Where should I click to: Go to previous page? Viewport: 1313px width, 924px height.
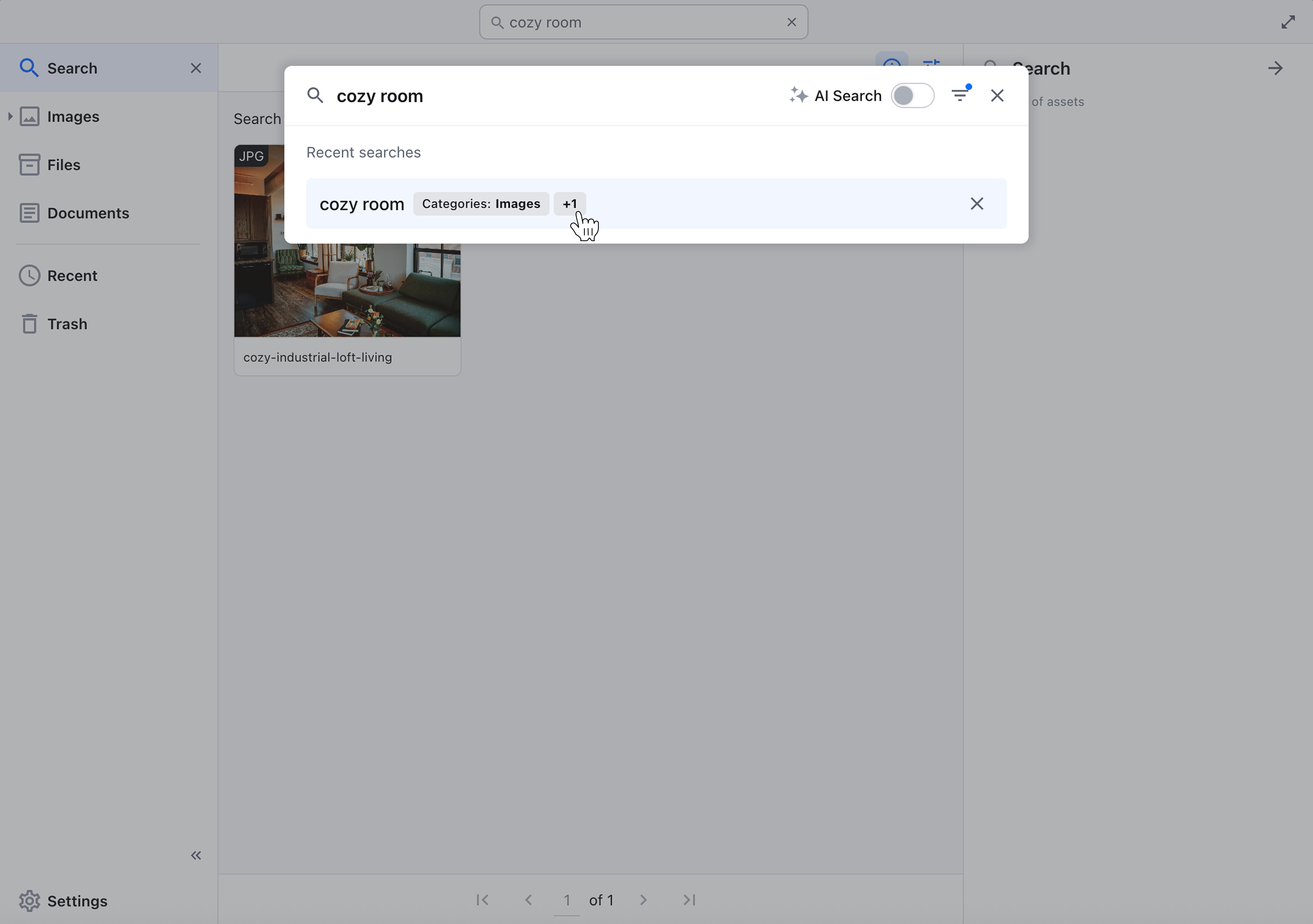pos(528,900)
